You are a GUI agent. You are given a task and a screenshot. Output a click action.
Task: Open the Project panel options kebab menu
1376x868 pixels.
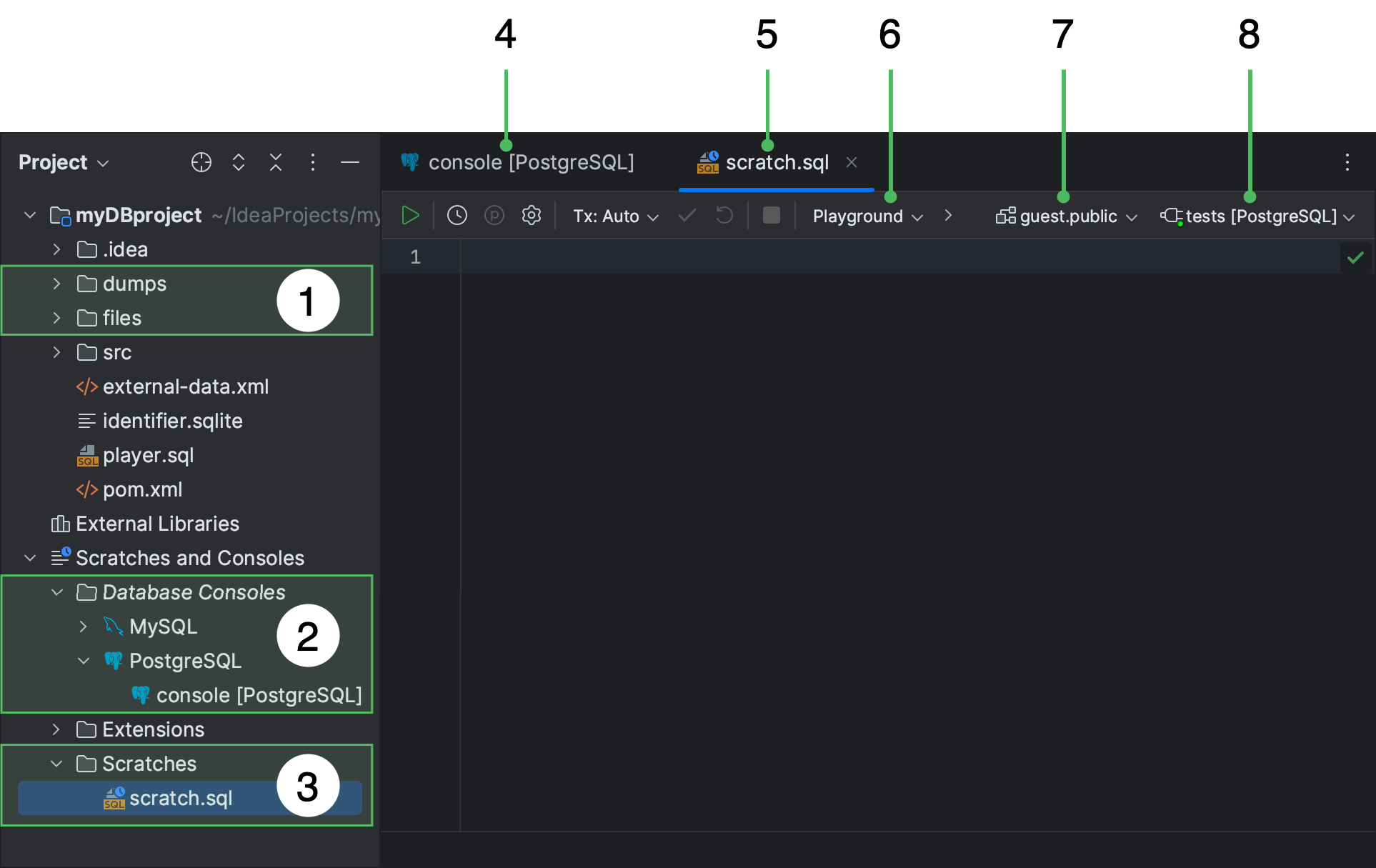click(x=312, y=162)
